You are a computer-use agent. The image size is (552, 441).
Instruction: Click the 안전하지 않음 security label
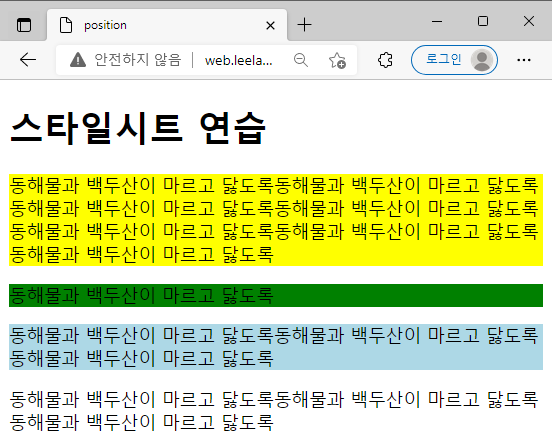tap(138, 60)
